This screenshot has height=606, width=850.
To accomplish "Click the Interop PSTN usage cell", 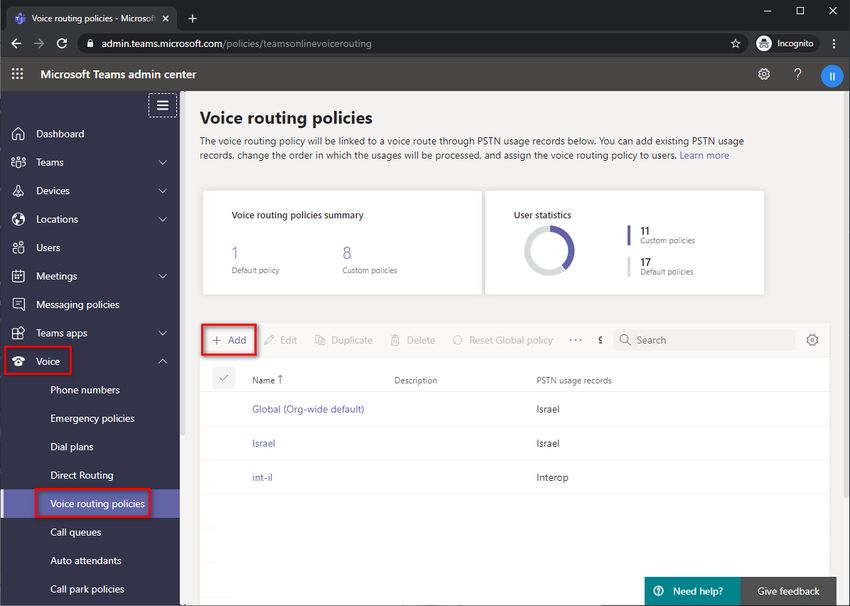I will [x=552, y=478].
